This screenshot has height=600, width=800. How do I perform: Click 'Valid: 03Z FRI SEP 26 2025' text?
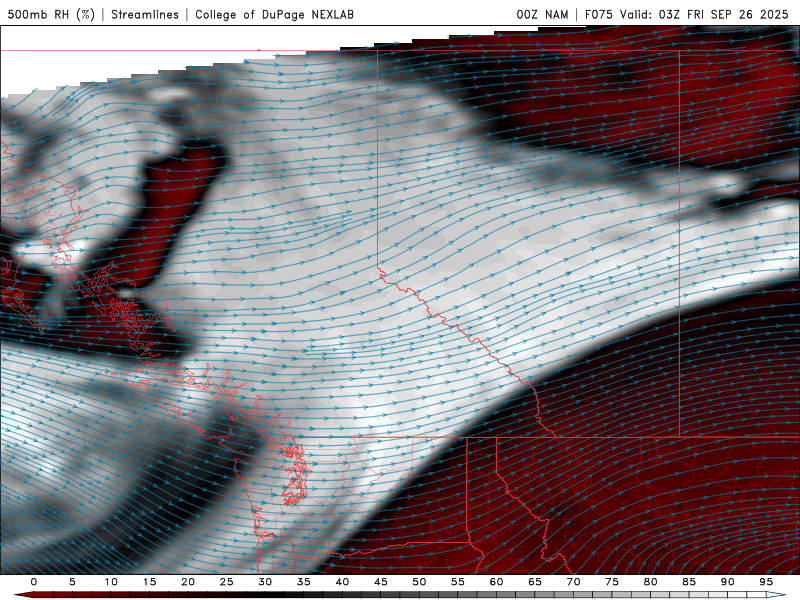[x=704, y=15]
